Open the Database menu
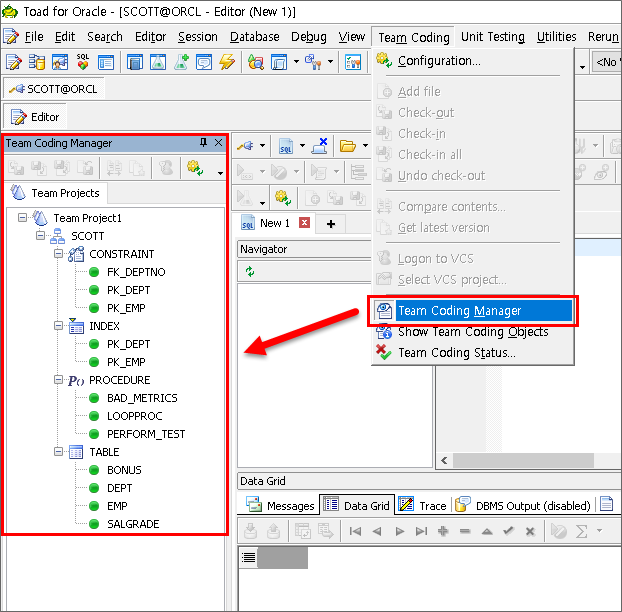622x612 pixels. (x=255, y=36)
